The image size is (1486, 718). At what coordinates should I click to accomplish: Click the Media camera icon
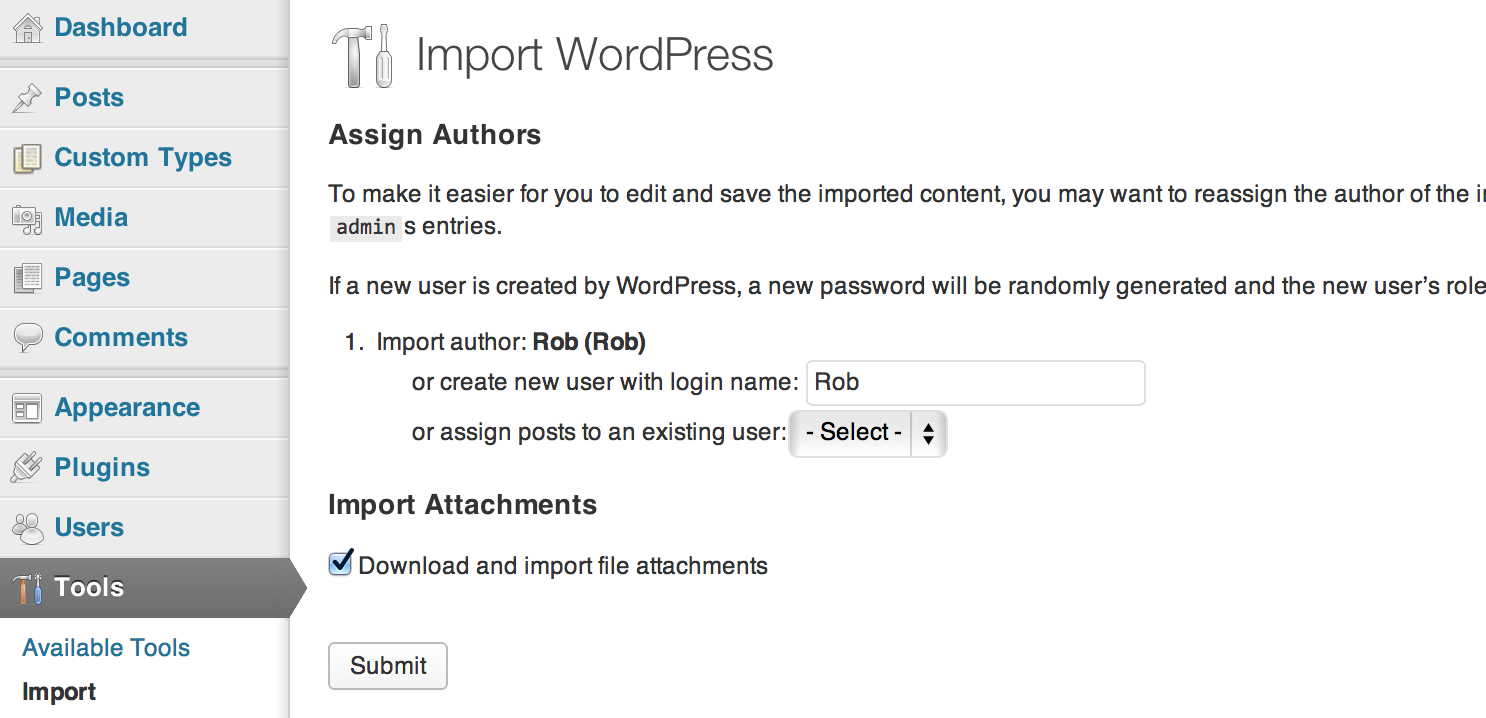point(27,218)
